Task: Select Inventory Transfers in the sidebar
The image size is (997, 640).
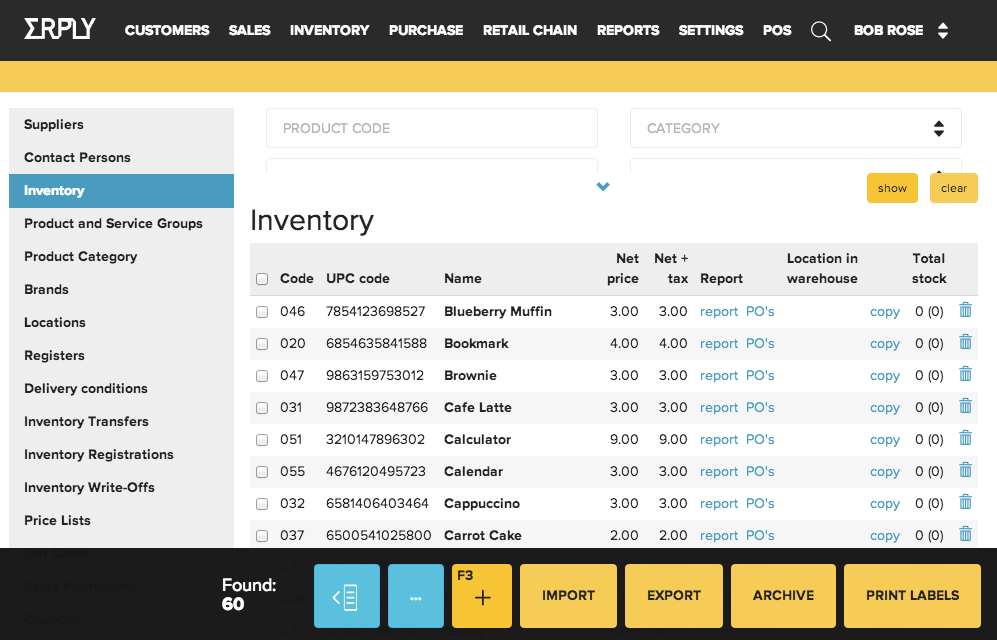Action: (86, 421)
